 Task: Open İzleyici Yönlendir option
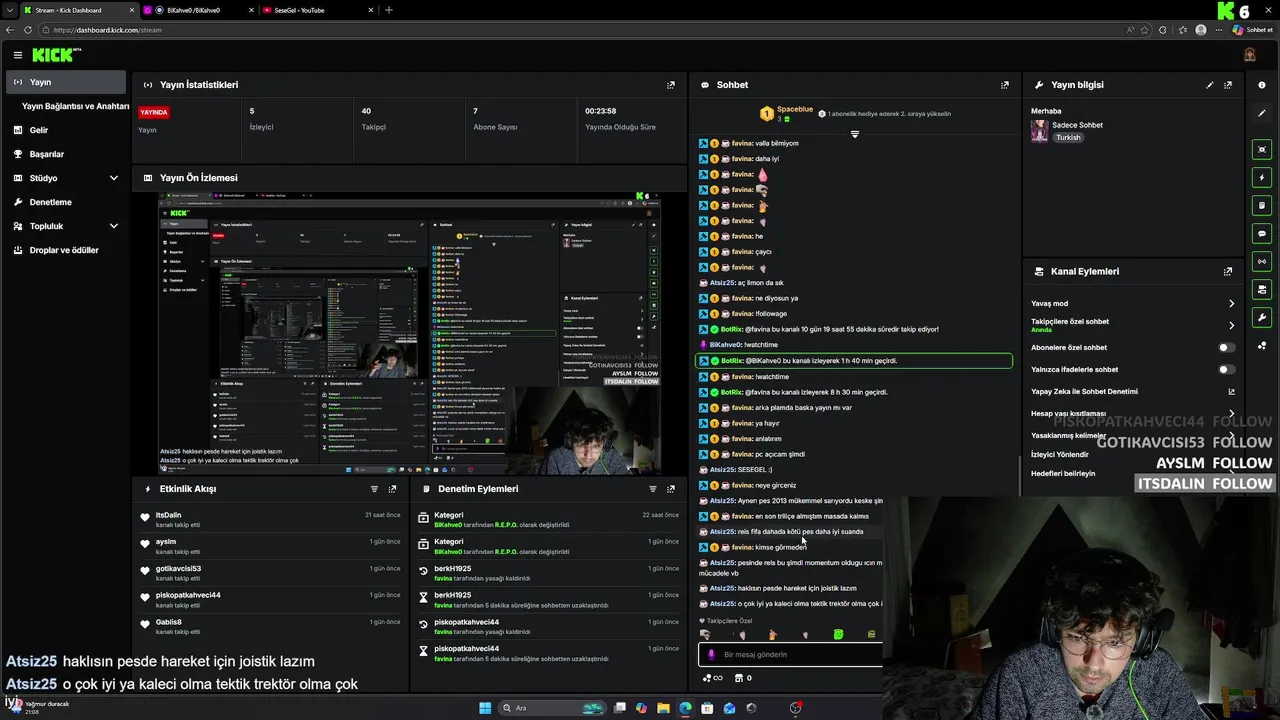pyautogui.click(x=1060, y=454)
